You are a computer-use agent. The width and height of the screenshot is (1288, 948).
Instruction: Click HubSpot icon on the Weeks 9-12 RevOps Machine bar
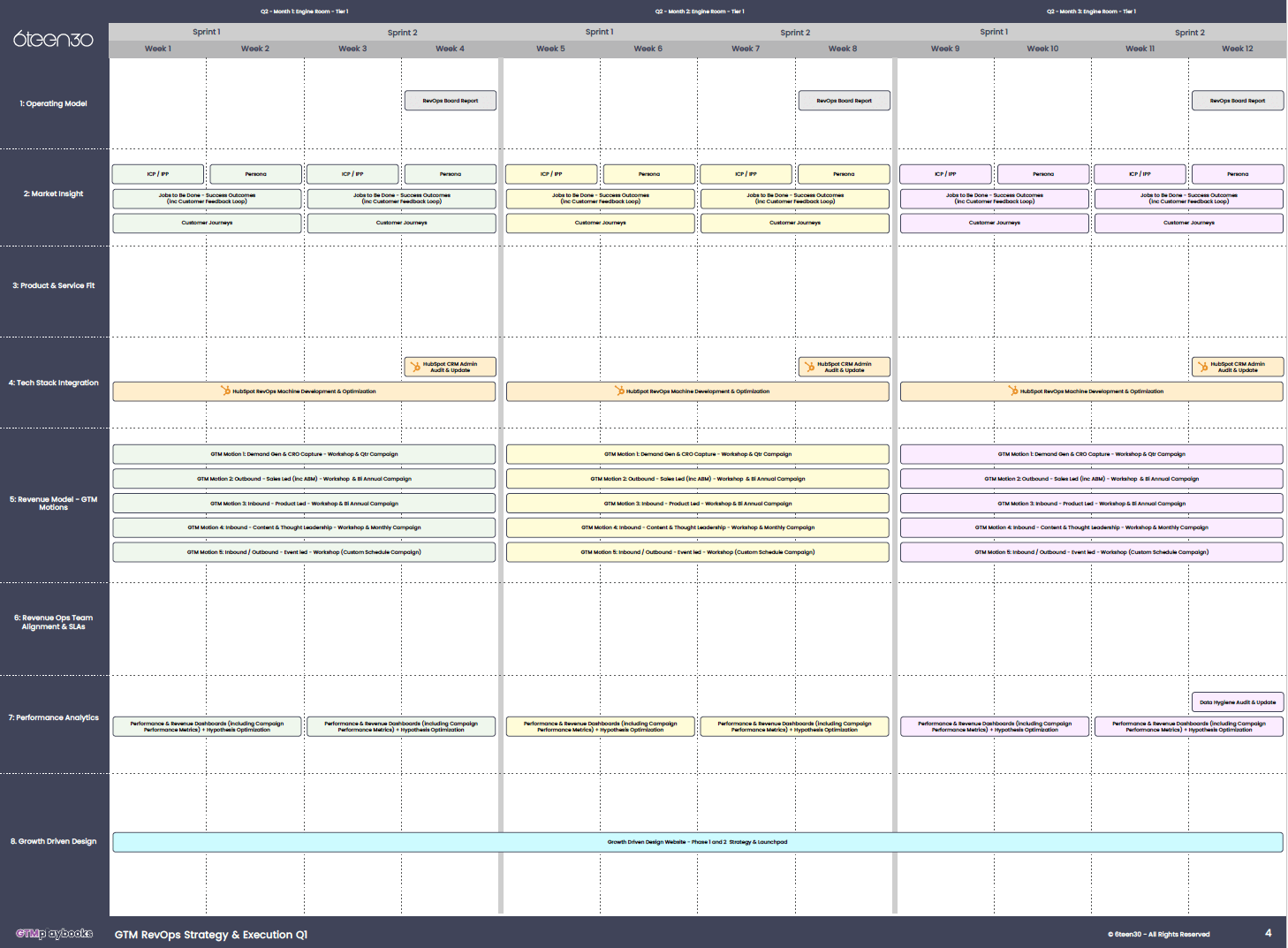(1013, 391)
